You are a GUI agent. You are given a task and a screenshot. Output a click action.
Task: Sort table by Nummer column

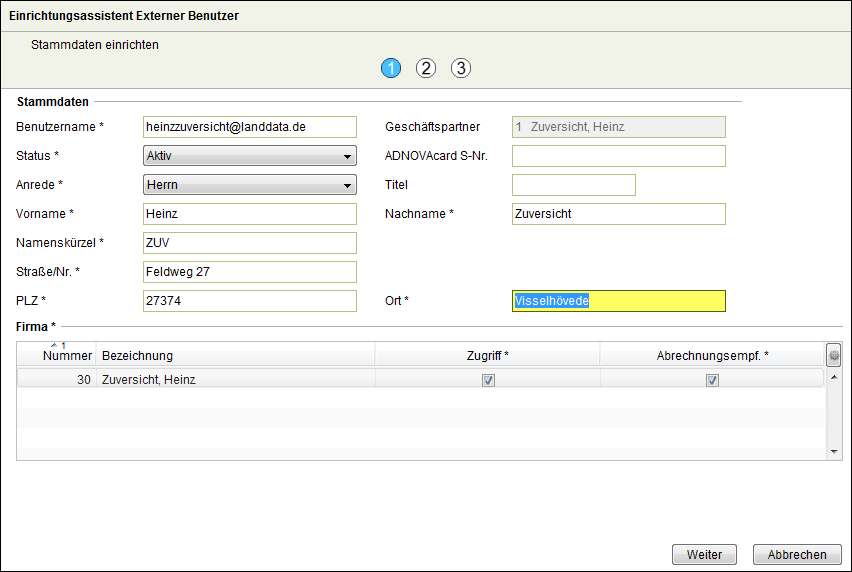[67, 356]
